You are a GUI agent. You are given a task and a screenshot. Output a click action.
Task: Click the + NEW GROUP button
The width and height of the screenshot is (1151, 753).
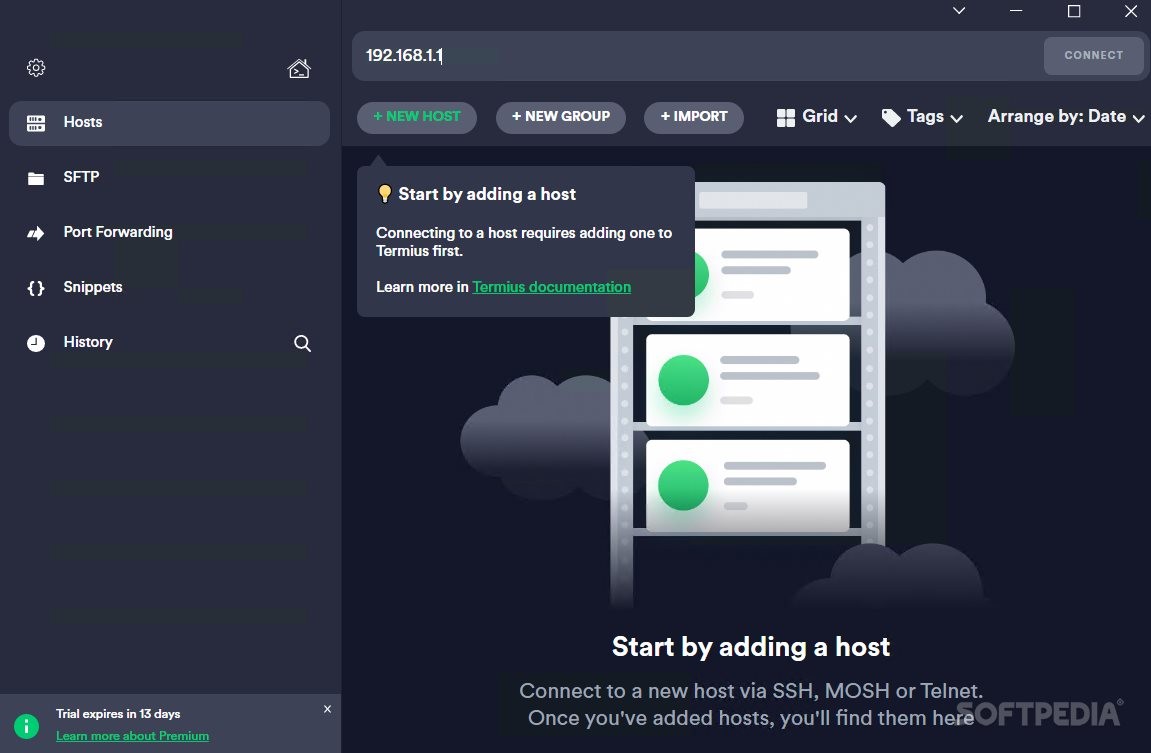click(561, 117)
